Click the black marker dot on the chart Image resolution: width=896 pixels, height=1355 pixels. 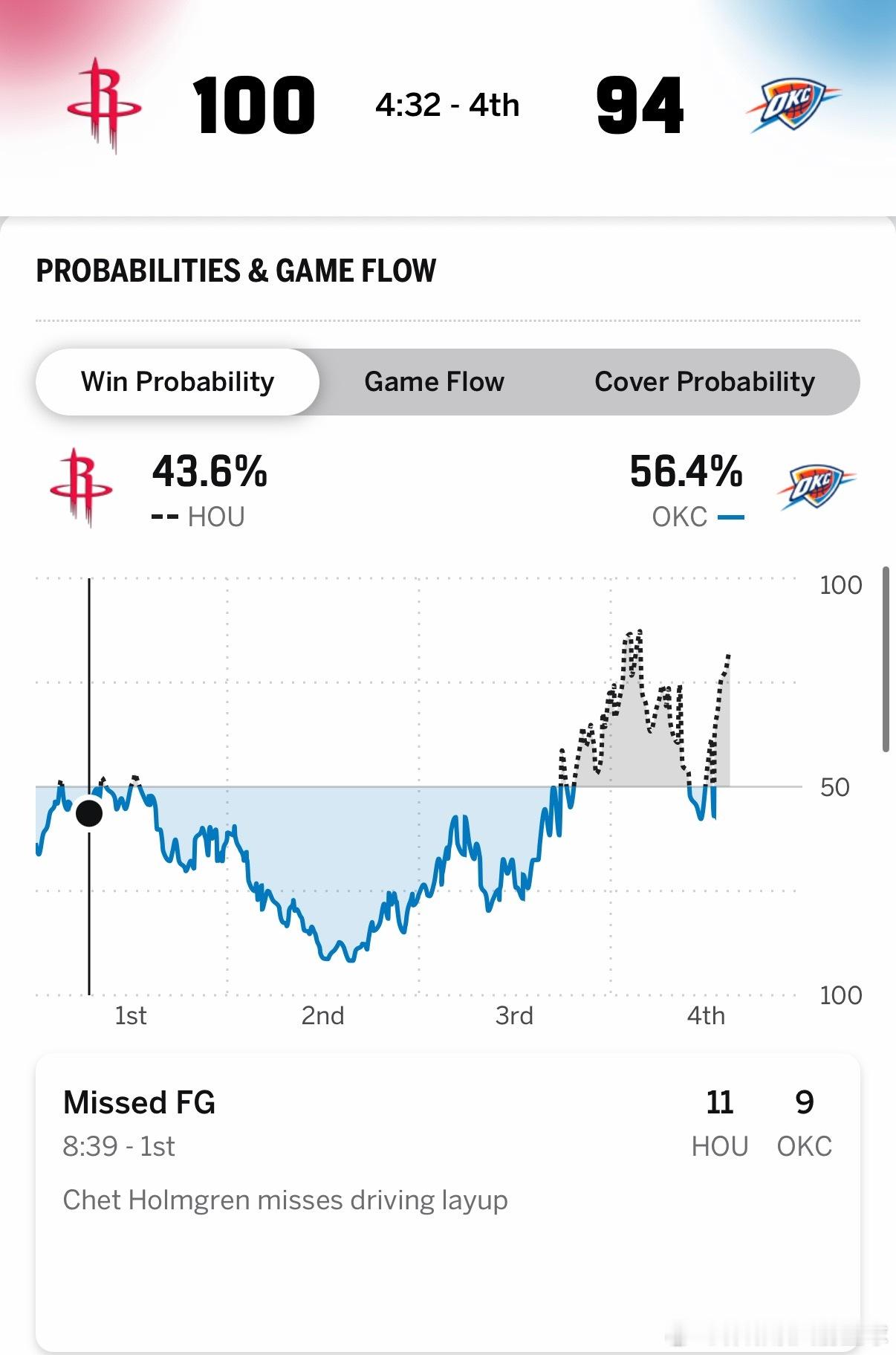point(89,813)
